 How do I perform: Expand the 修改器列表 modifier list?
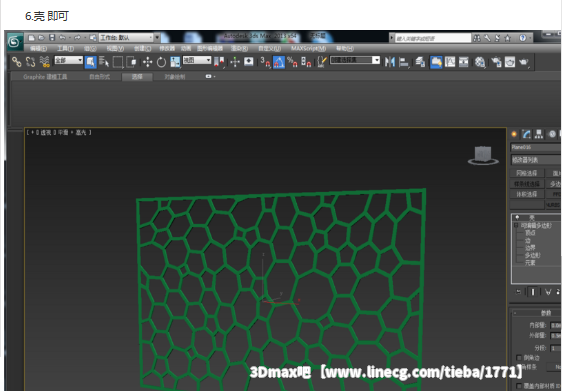(536, 160)
